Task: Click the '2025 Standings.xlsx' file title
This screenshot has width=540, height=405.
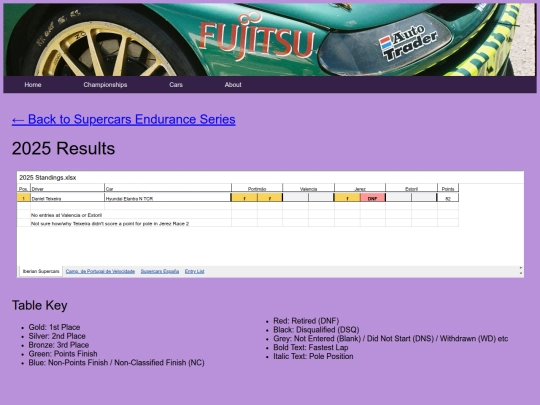Action: (48, 178)
